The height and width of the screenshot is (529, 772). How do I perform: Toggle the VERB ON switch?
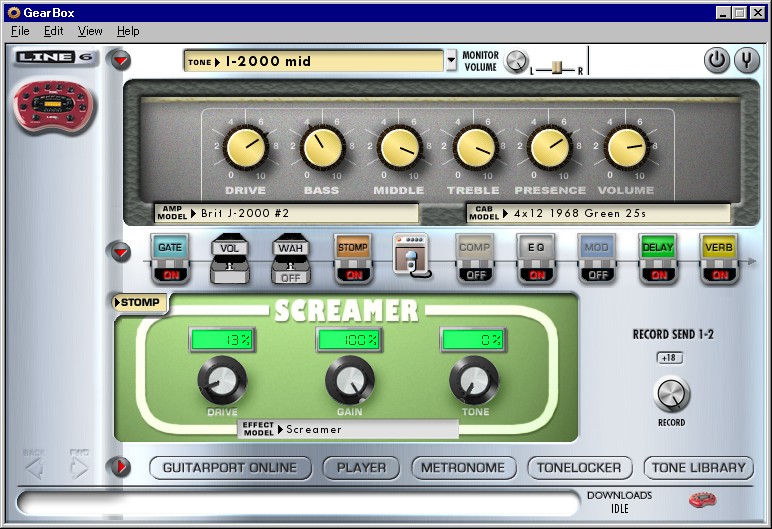pos(720,275)
